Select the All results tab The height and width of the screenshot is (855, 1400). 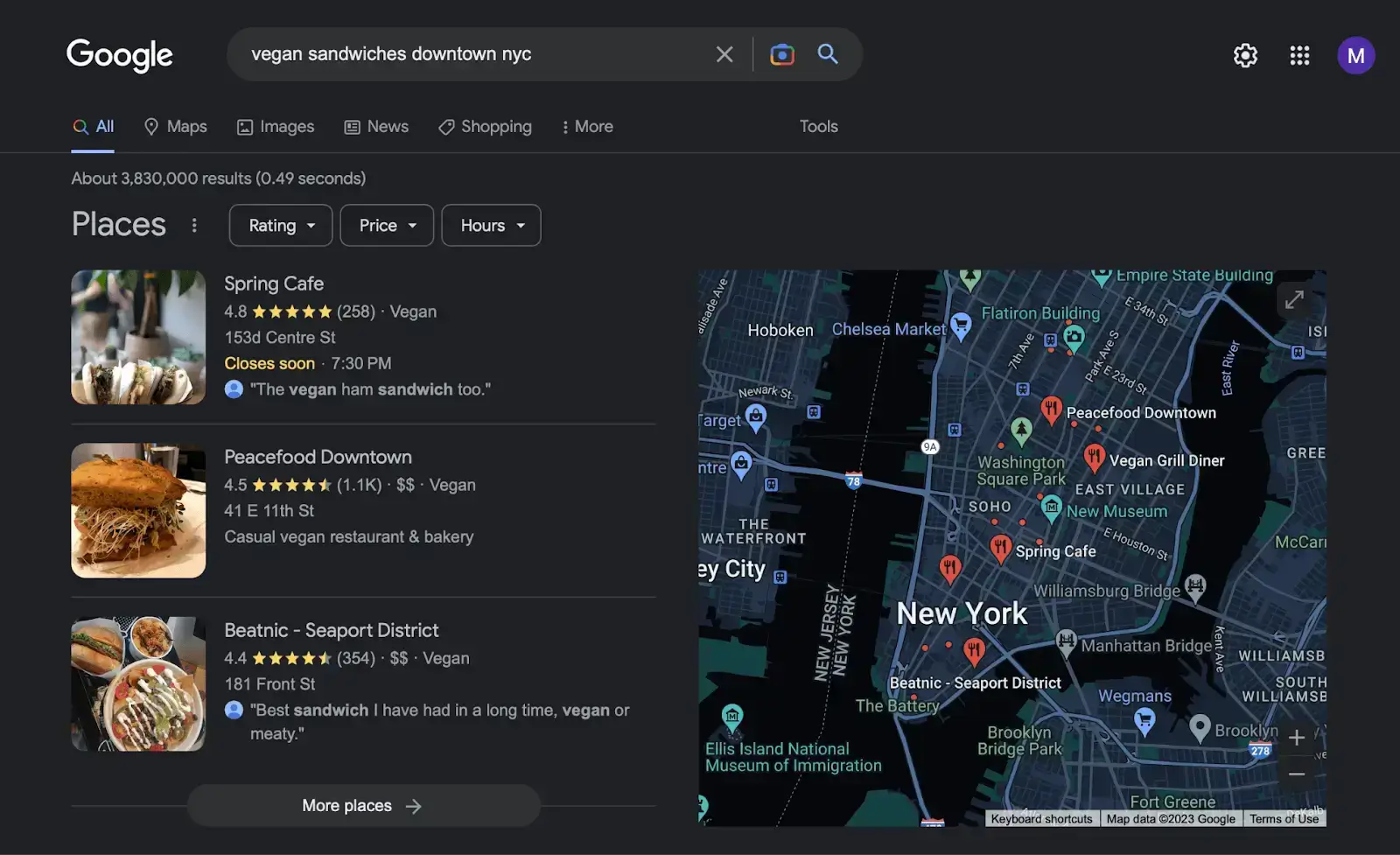pos(93,127)
